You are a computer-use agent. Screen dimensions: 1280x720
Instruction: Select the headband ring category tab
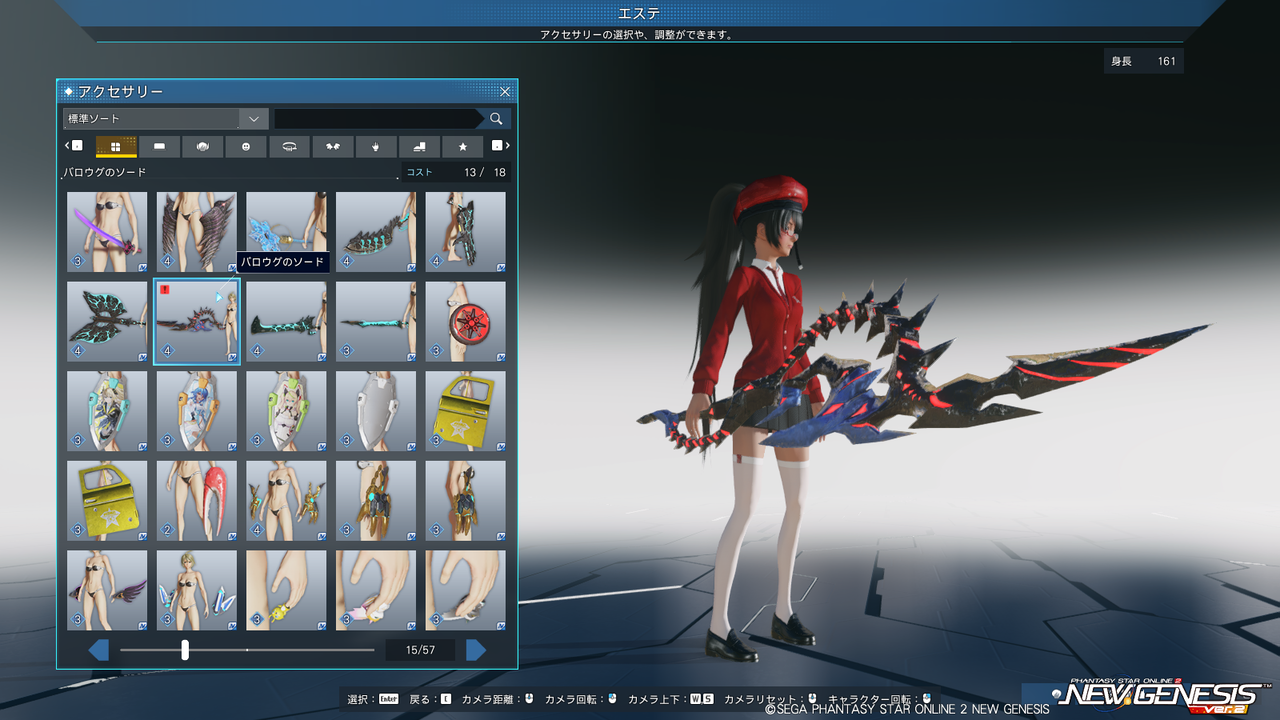coord(290,146)
